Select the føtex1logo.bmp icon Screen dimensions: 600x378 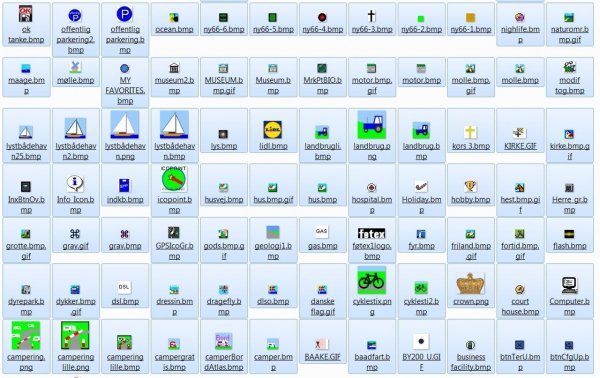coord(372,233)
